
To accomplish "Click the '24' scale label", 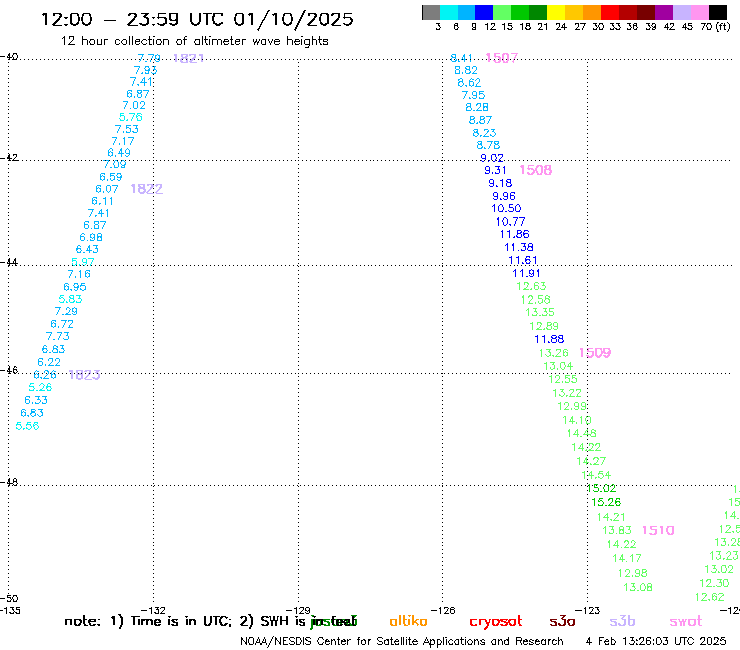I will [561, 26].
